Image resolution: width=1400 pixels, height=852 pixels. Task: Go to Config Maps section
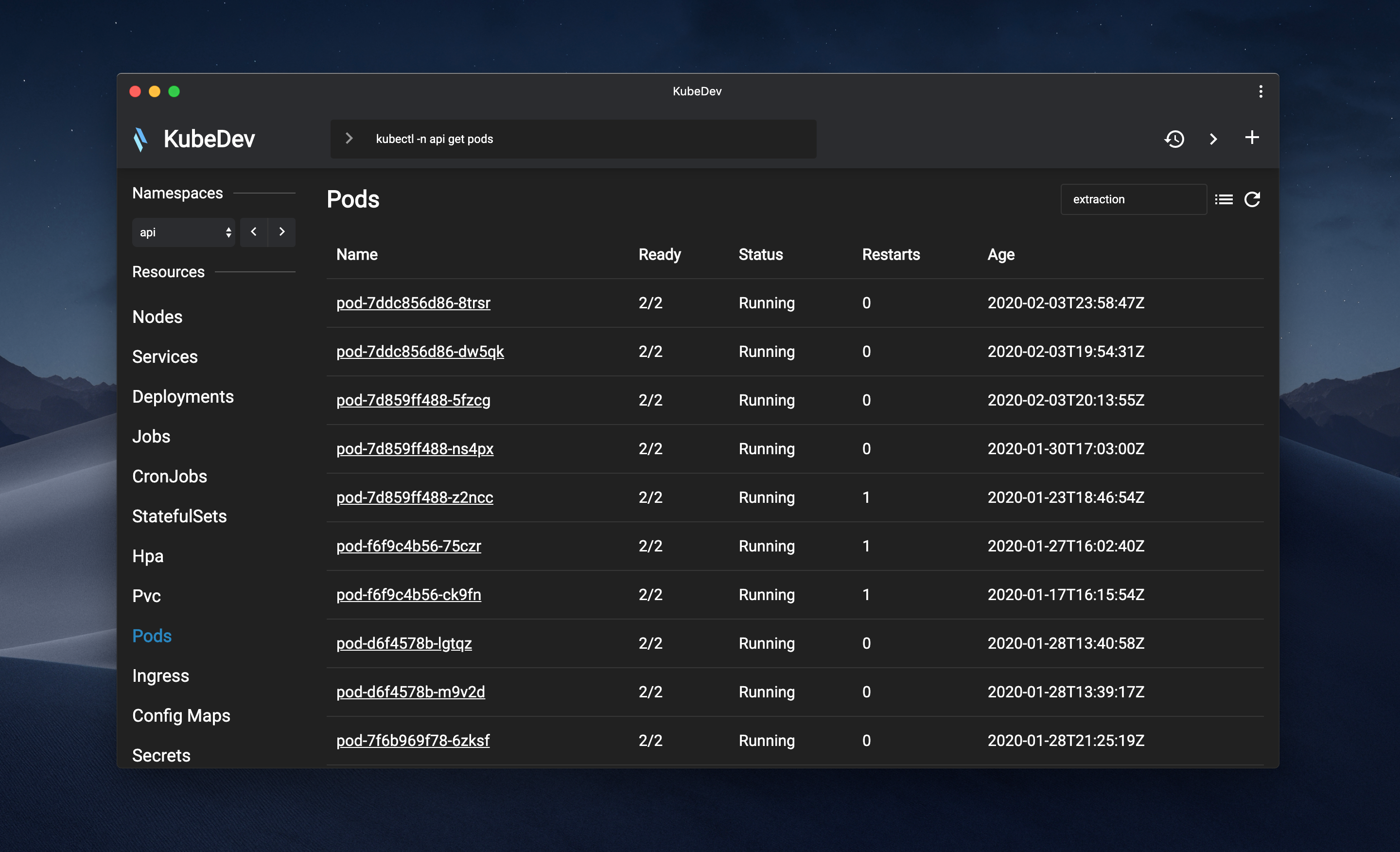tap(181, 715)
